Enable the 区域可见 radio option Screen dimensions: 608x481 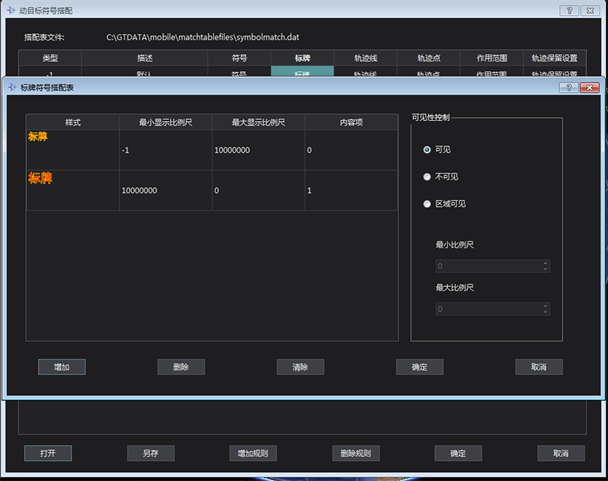click(x=428, y=204)
